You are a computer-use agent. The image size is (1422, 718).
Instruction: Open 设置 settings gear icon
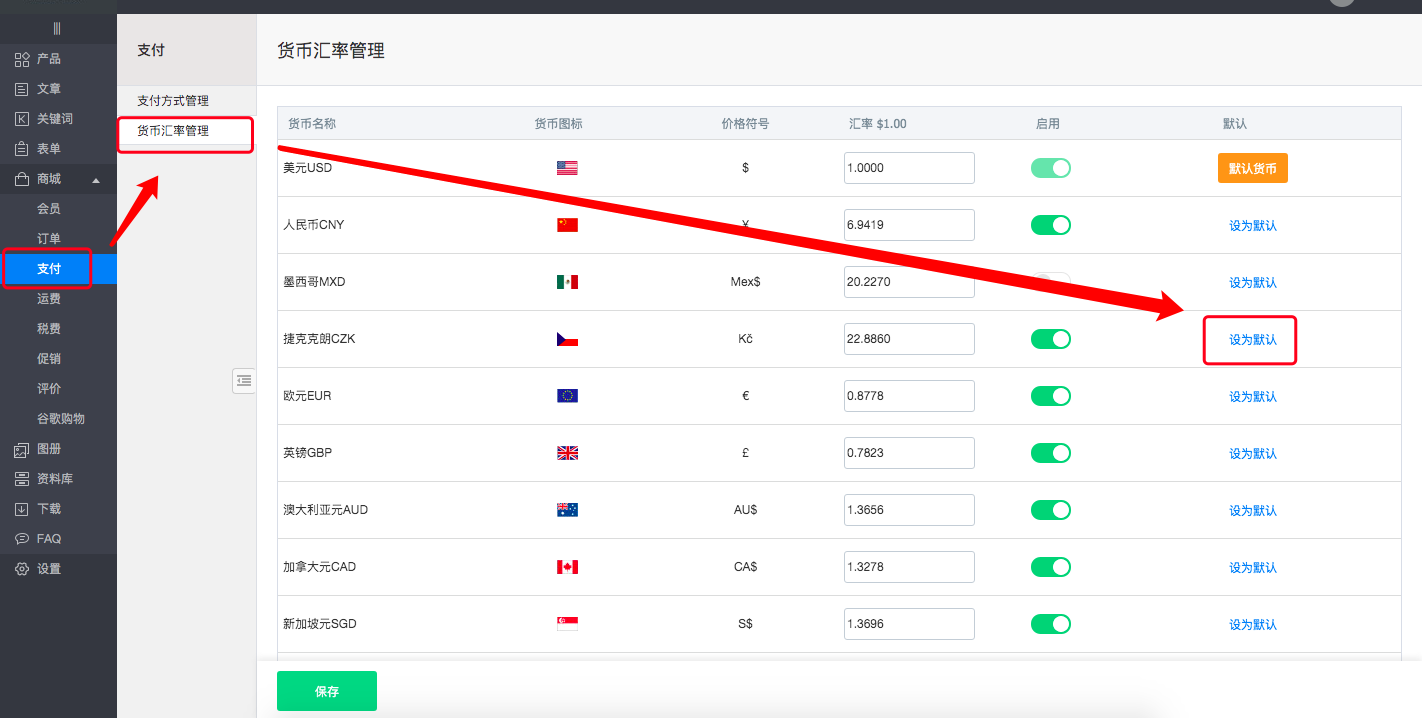coord(22,569)
